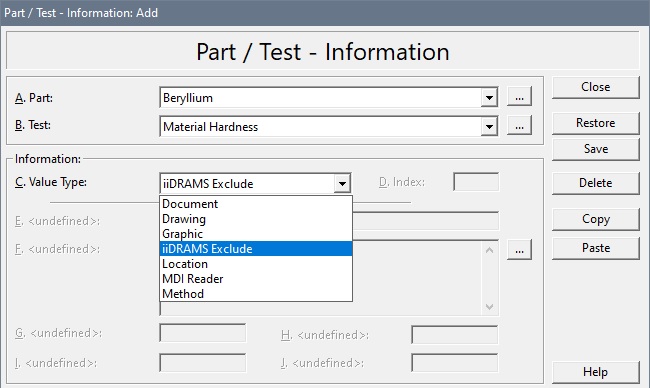This screenshot has height=388, width=650.
Task: Click the Delete button
Action: click(596, 183)
